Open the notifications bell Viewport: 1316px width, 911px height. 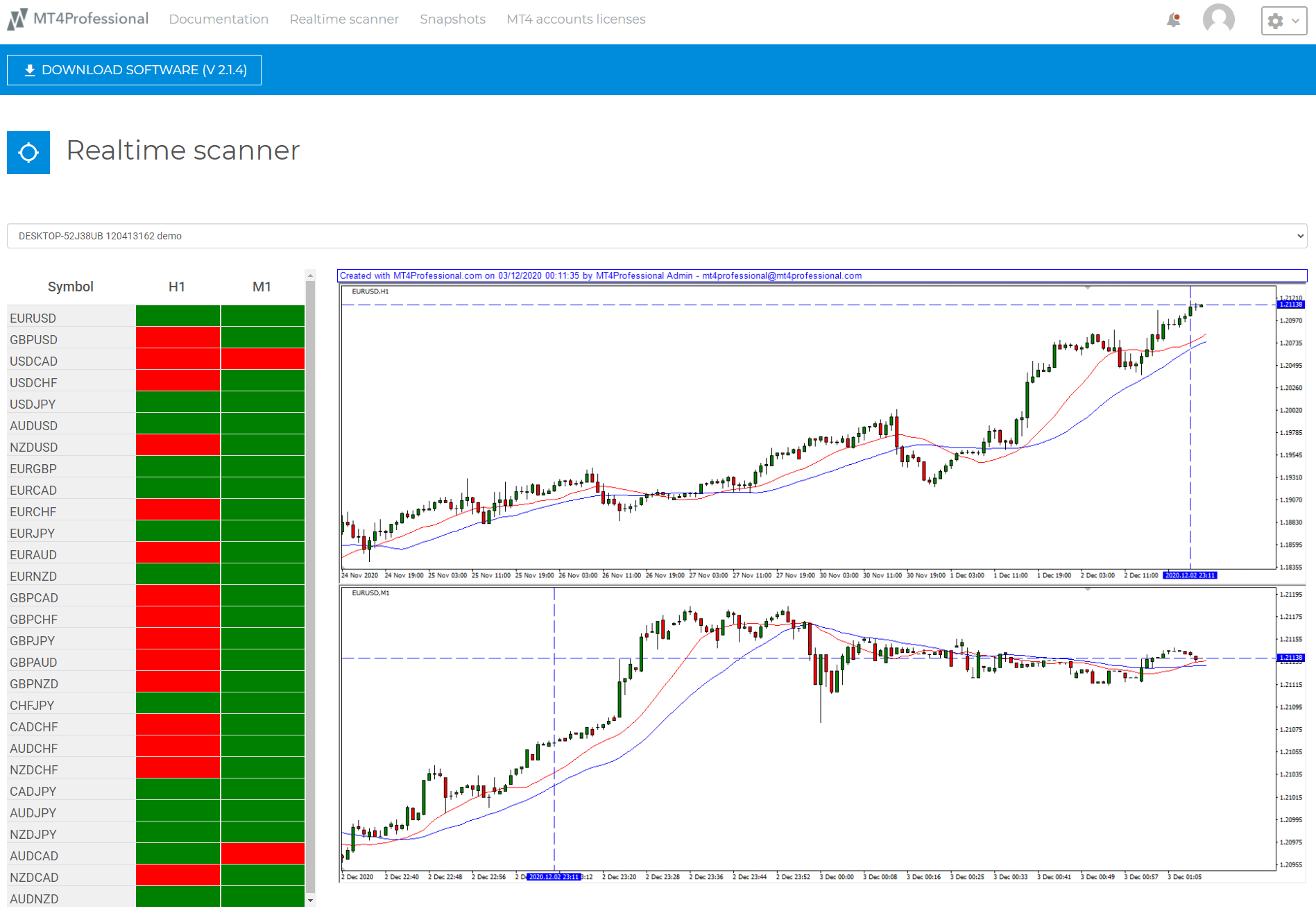[1173, 19]
